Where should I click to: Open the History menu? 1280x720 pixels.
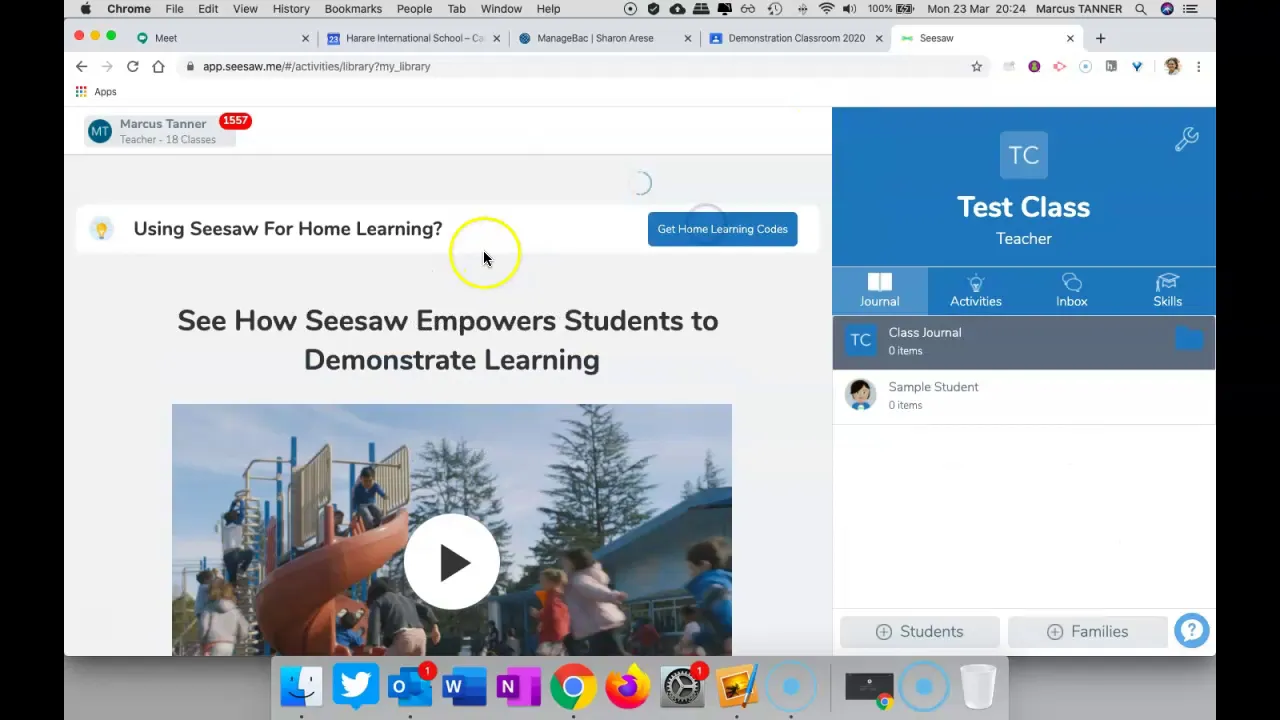click(x=291, y=9)
